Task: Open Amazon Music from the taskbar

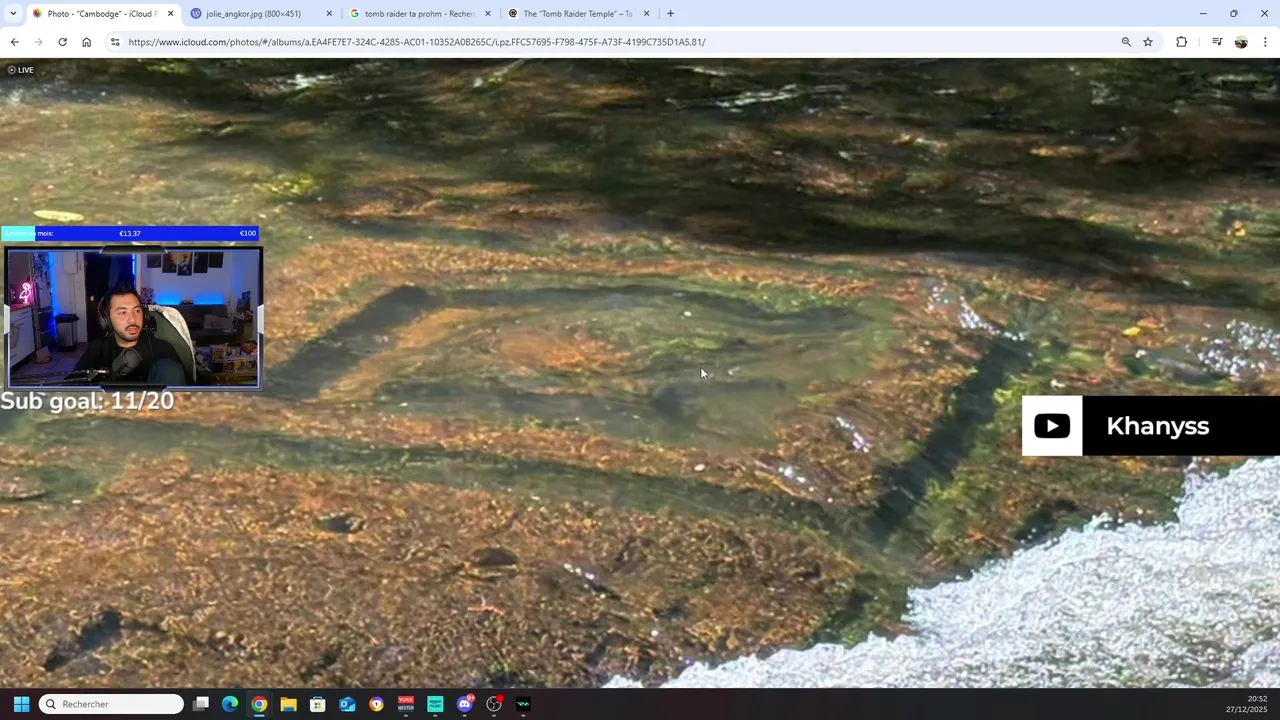Action: [435, 704]
